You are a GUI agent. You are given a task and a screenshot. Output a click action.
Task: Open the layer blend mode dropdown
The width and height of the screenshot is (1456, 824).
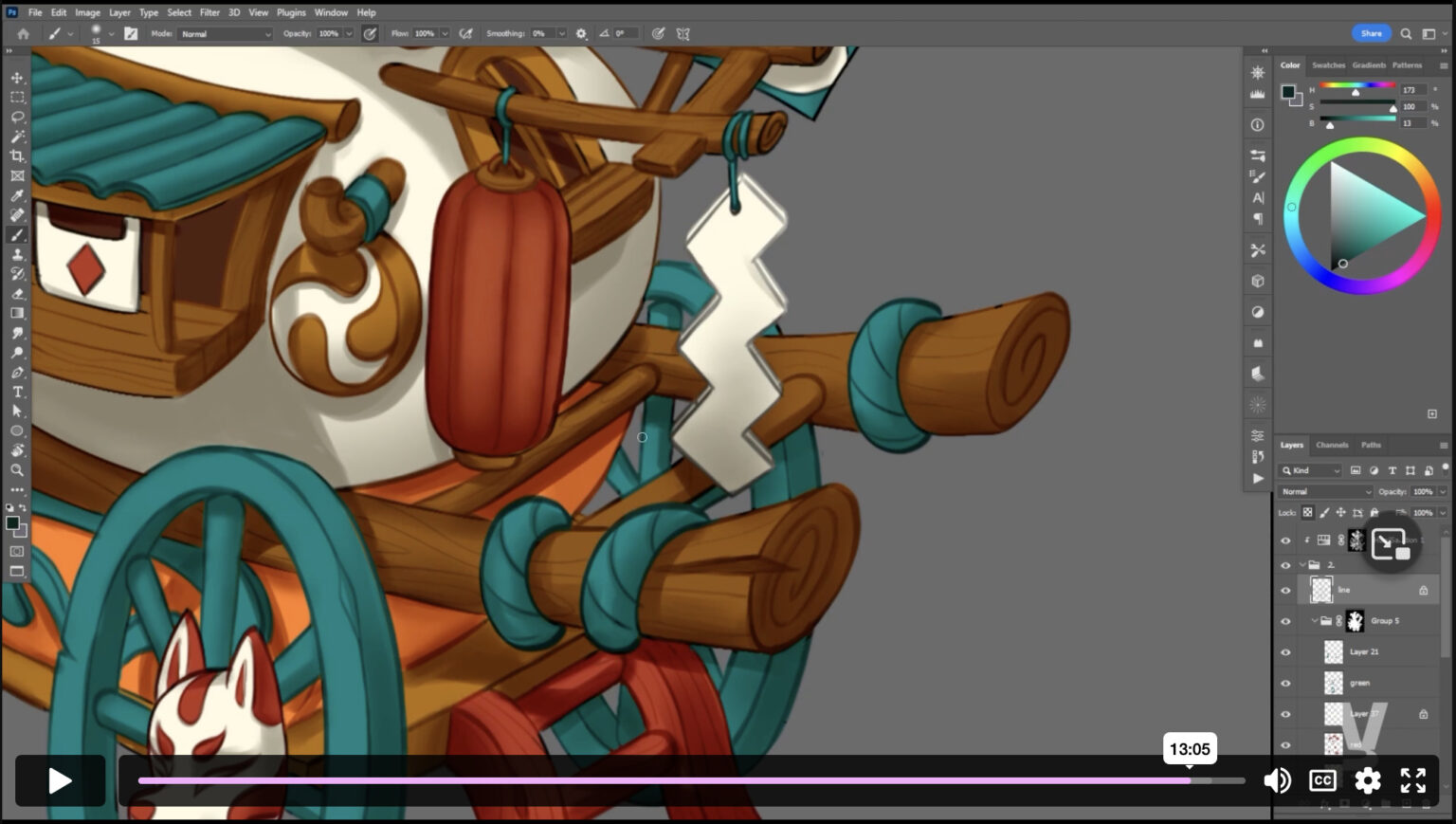[1324, 492]
